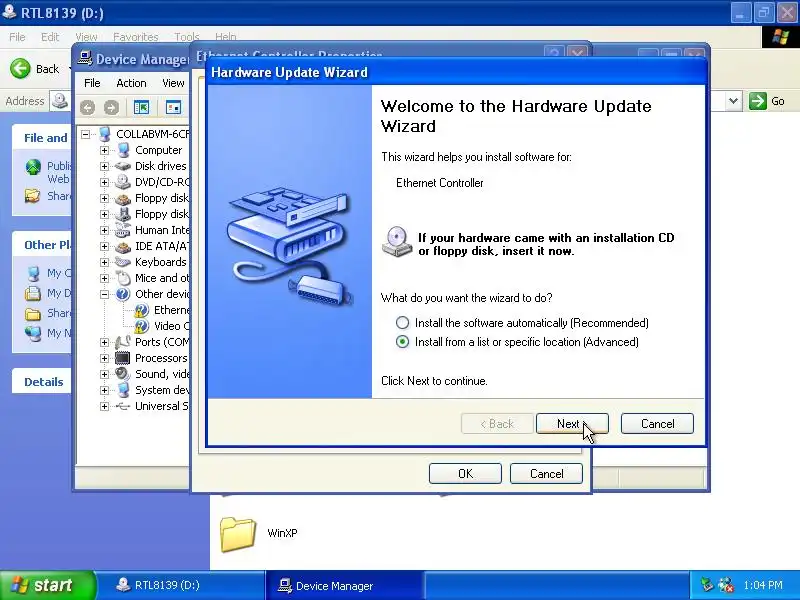Expand the Sound, video tree node
Image resolution: width=800 pixels, height=600 pixels.
tap(104, 374)
